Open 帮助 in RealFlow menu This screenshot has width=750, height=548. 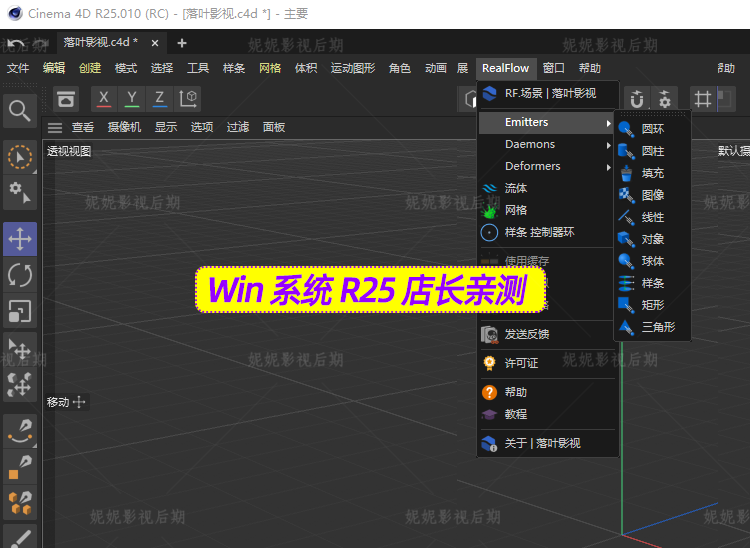pos(546,393)
